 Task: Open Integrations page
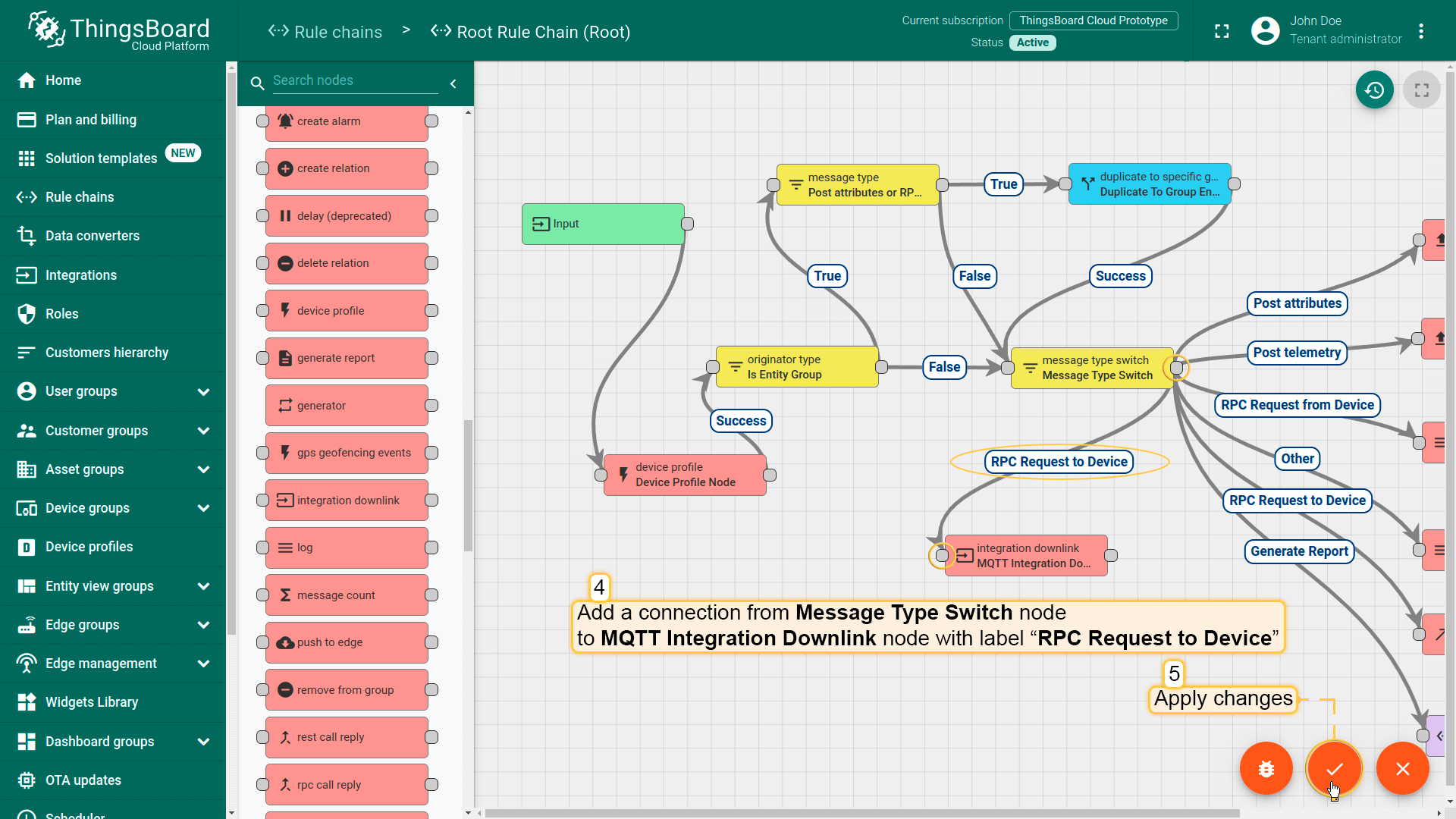click(x=113, y=275)
